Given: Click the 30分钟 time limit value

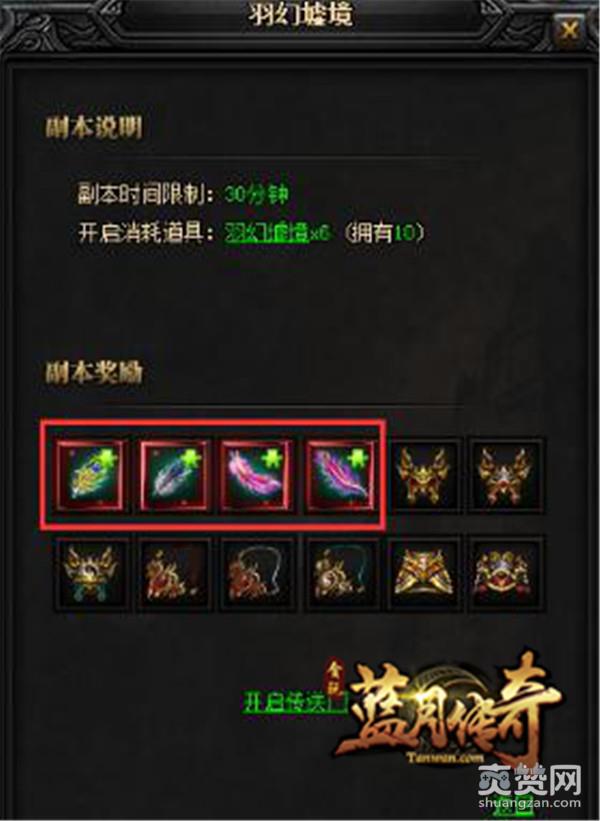Looking at the screenshot, I should (x=257, y=195).
